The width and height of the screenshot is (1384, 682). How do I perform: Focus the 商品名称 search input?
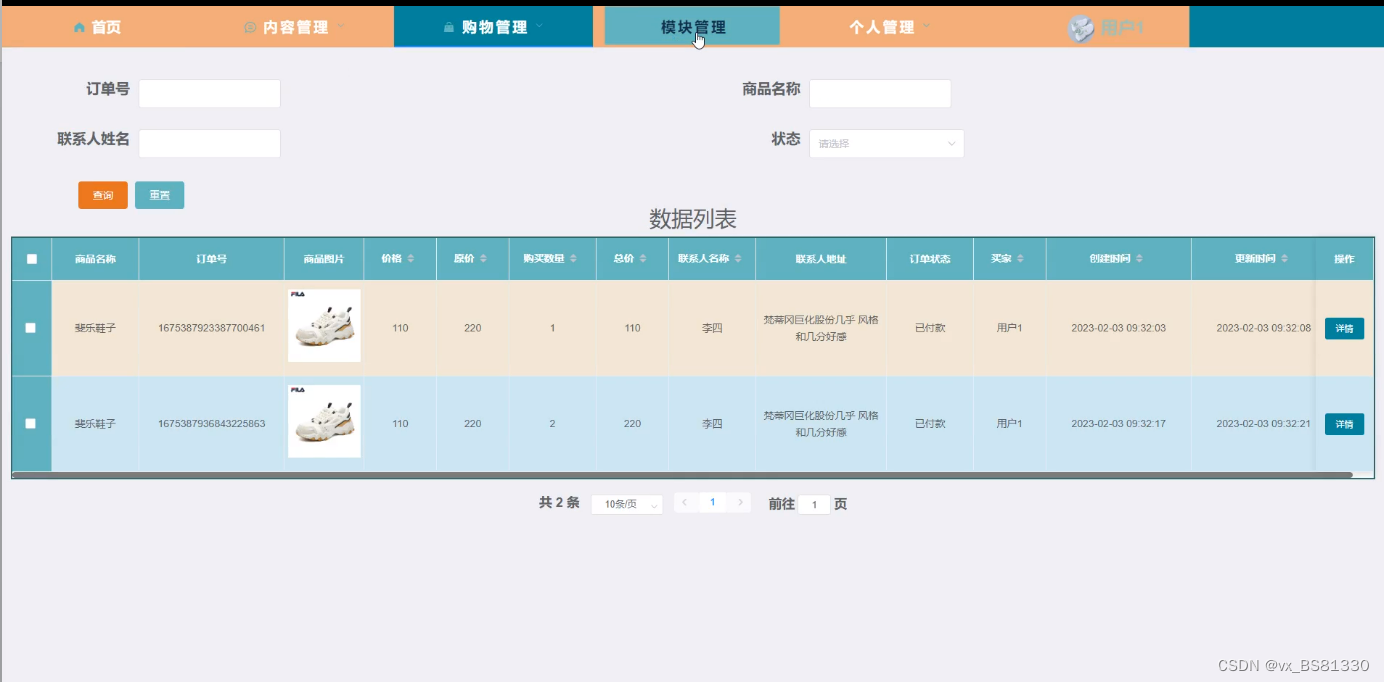(x=880, y=94)
